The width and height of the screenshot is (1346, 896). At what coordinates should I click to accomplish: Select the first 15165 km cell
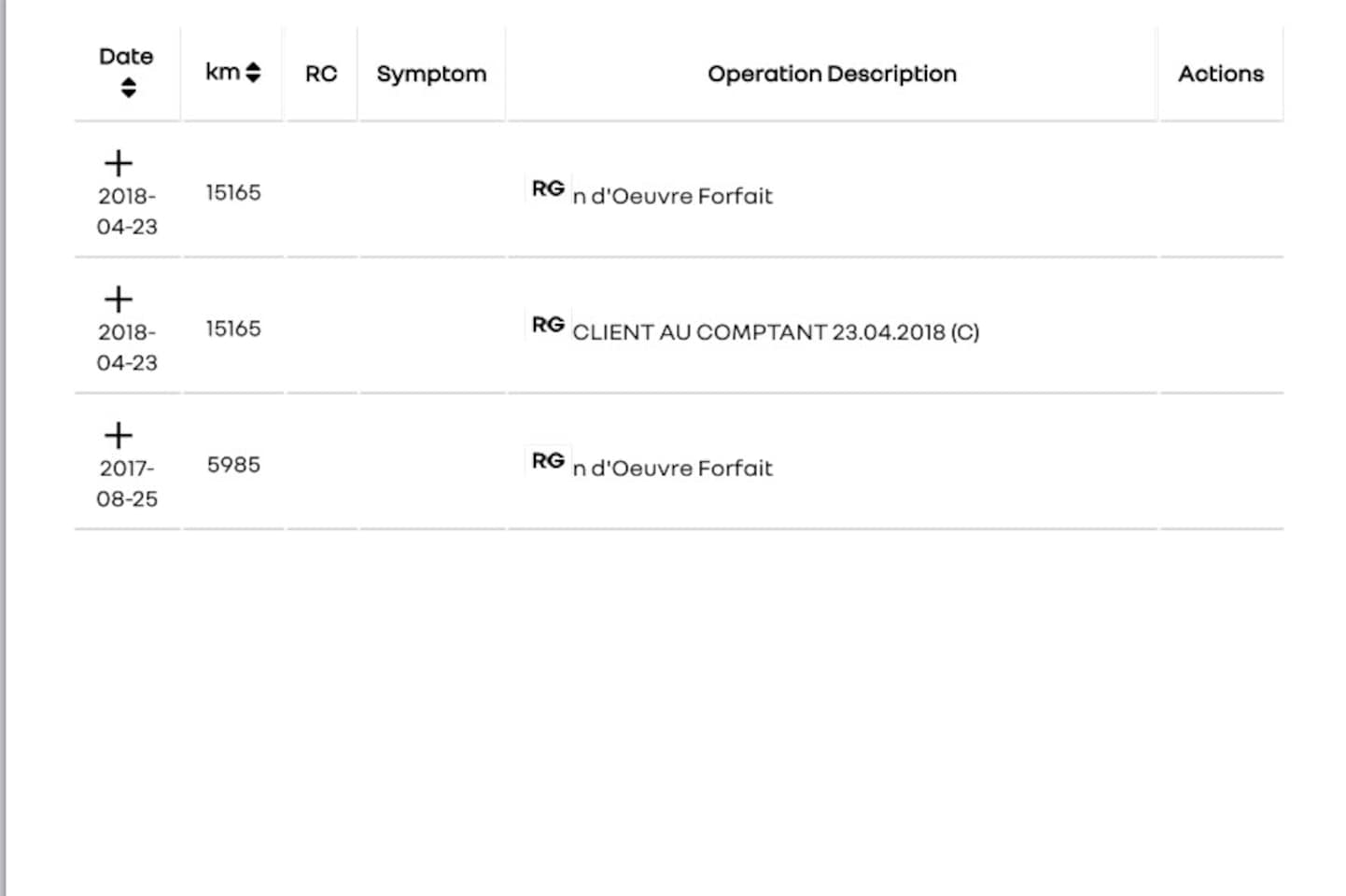pyautogui.click(x=233, y=192)
